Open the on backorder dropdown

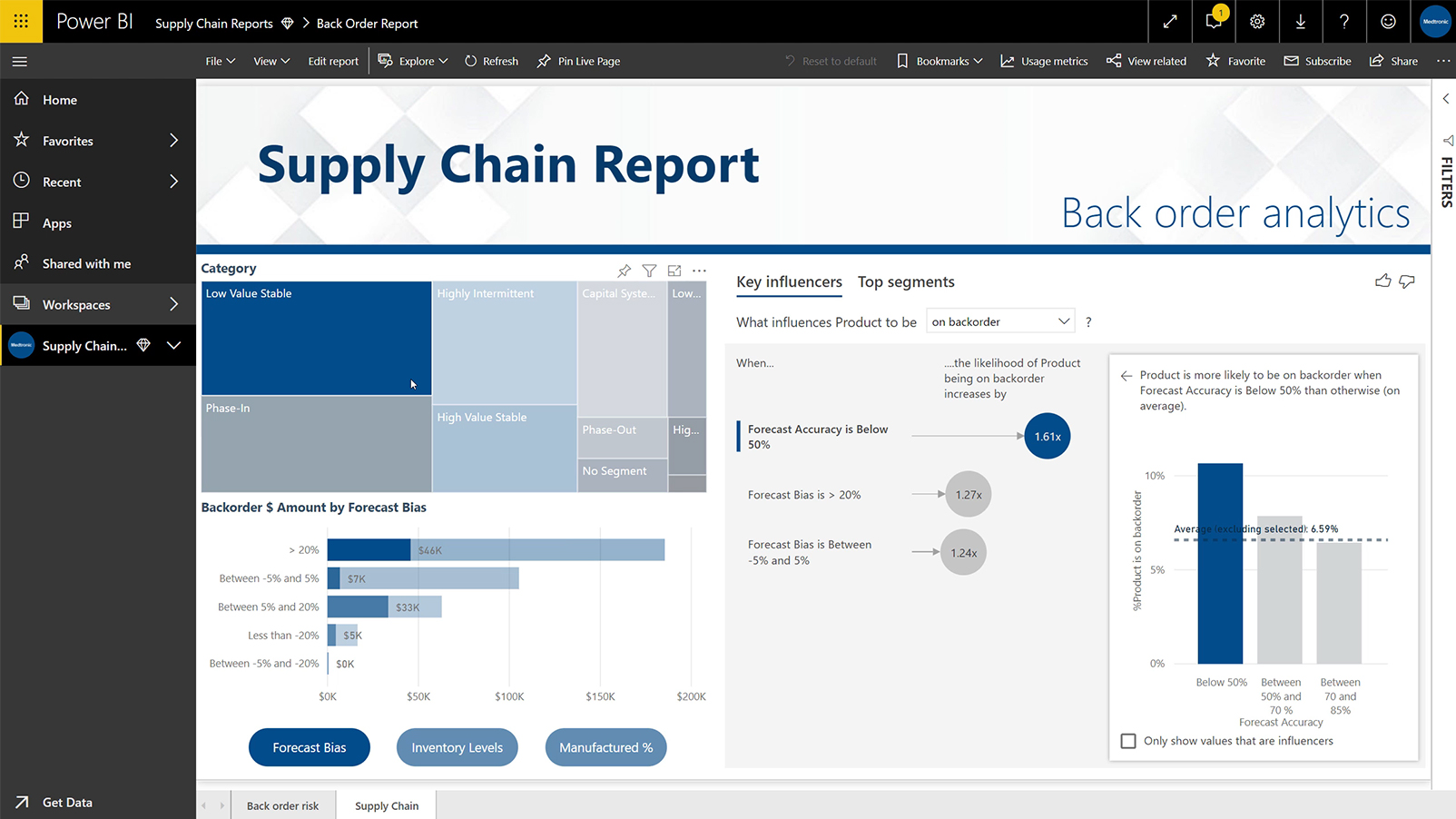point(999,321)
